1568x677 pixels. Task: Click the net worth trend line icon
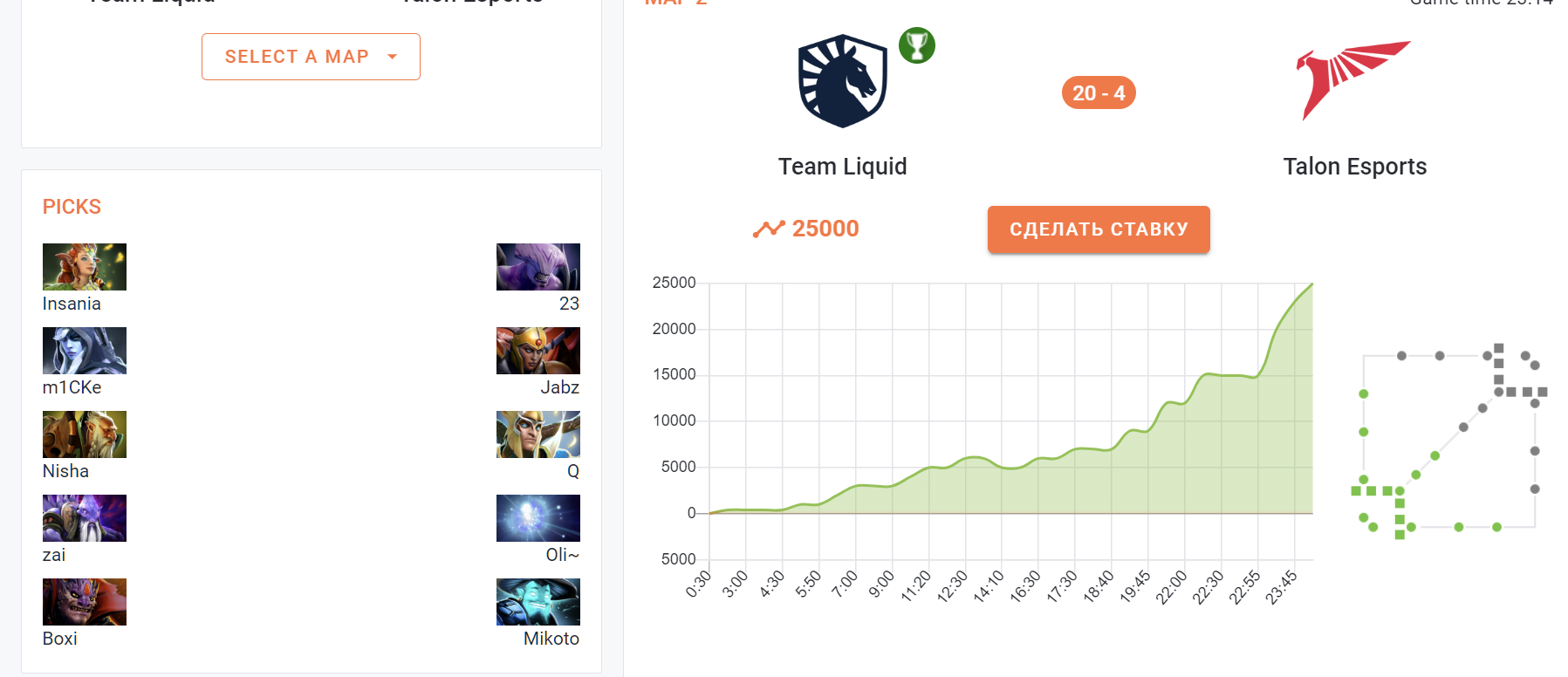point(769,229)
